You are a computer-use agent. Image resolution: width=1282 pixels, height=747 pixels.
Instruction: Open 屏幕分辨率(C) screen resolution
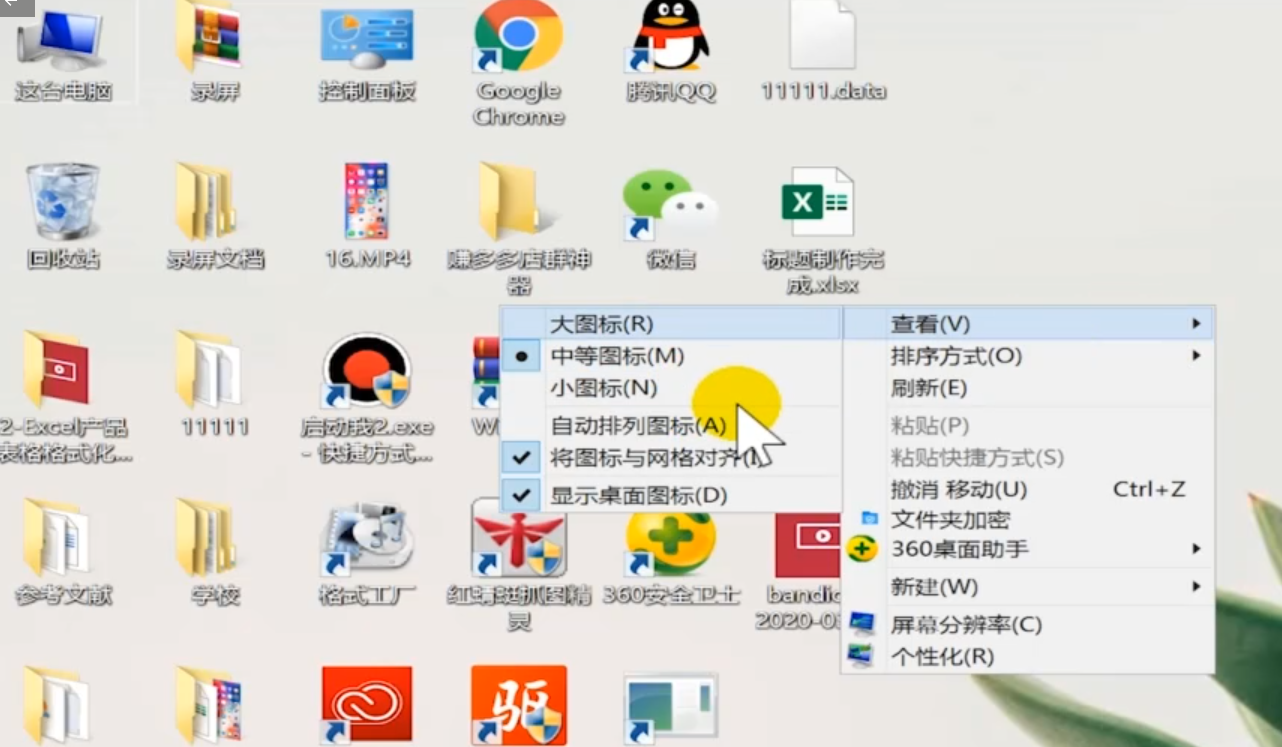pos(1028,625)
